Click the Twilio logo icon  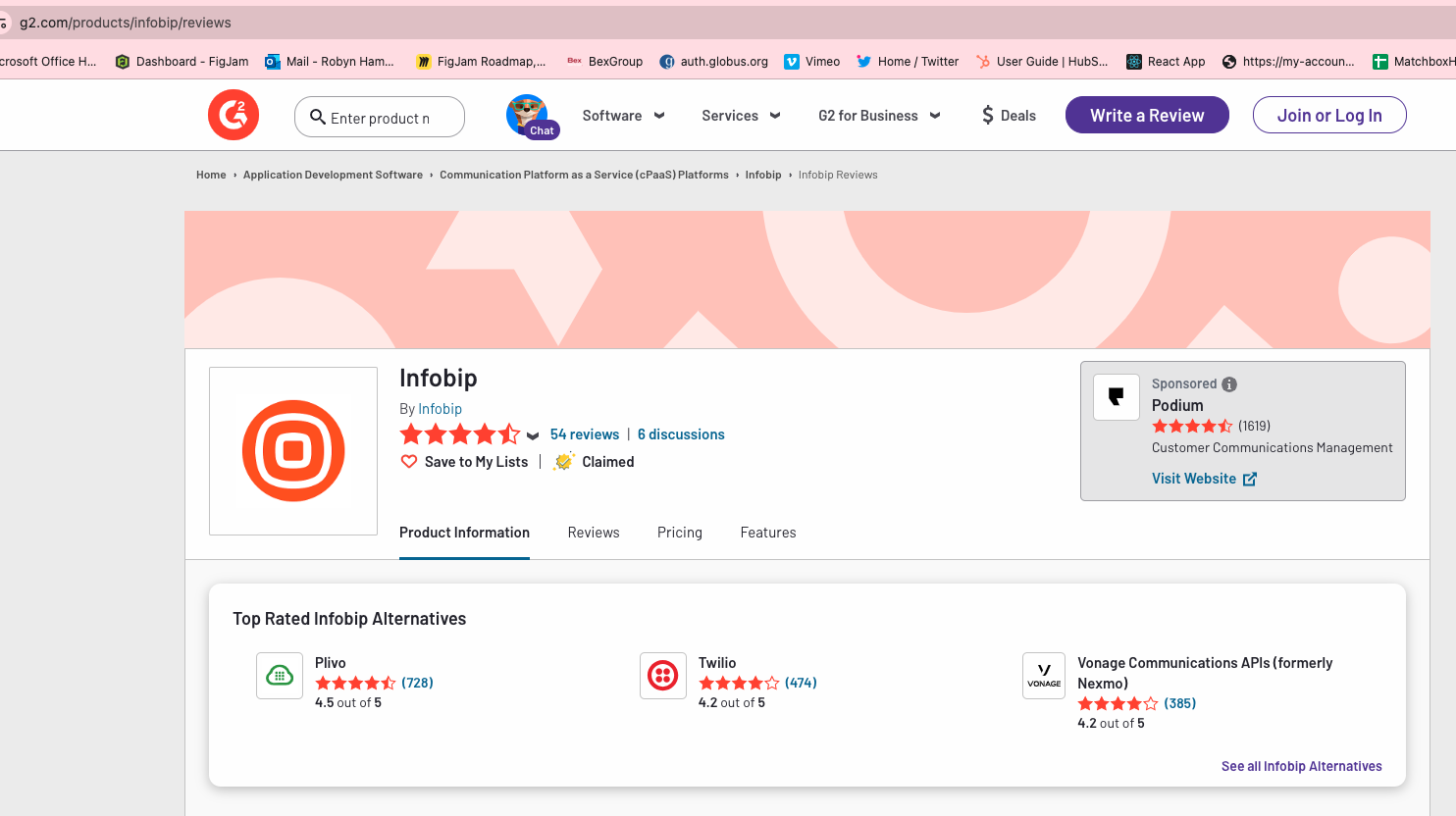pos(663,676)
